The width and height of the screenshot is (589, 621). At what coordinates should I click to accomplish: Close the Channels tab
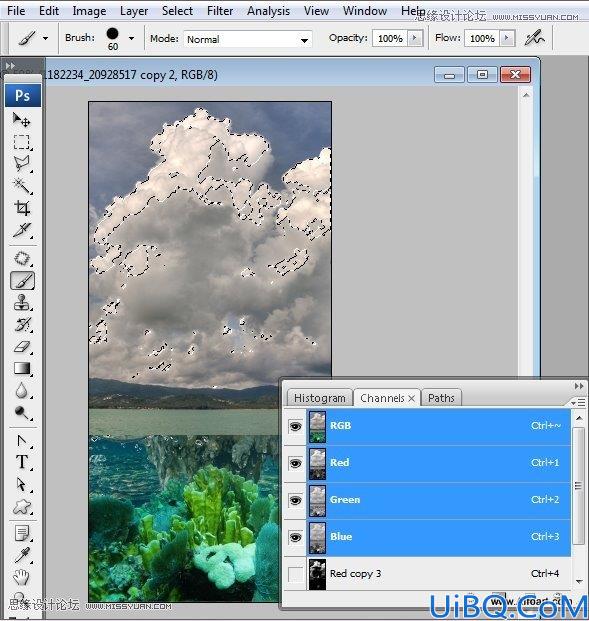412,398
